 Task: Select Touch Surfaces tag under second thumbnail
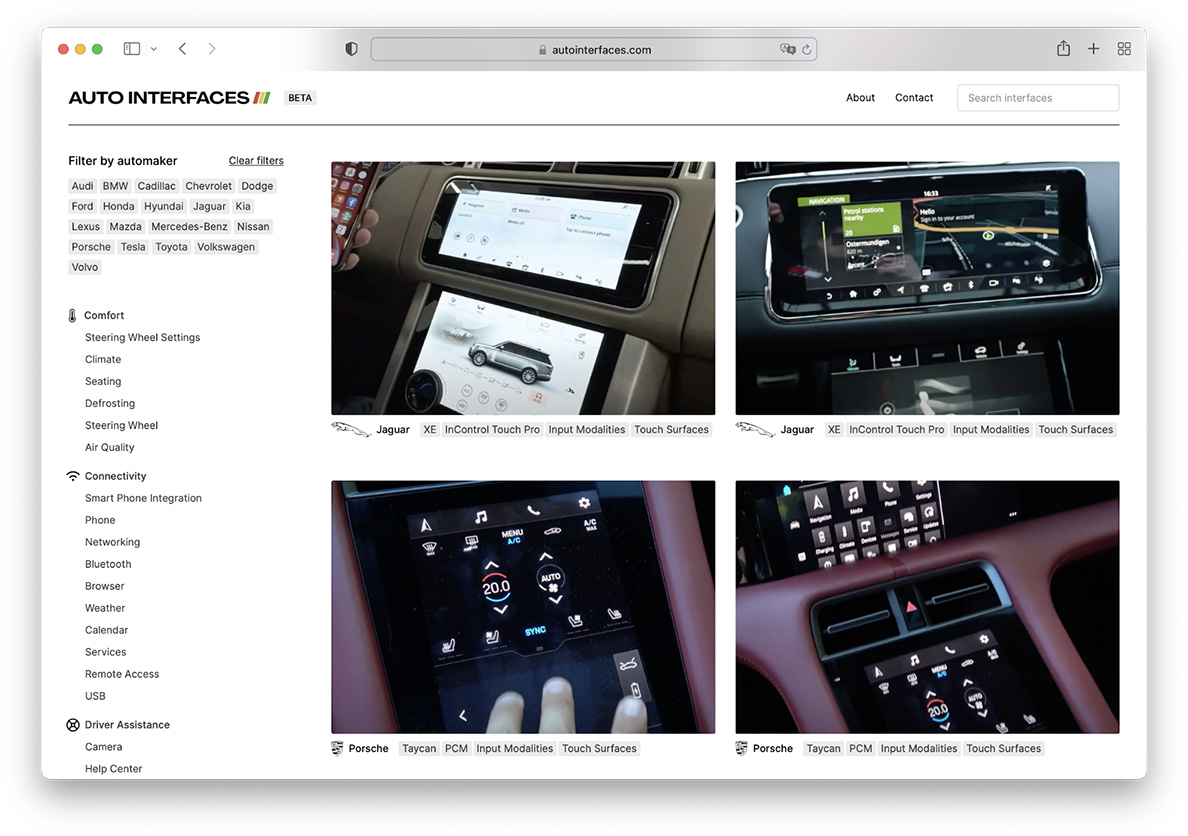click(x=1076, y=430)
